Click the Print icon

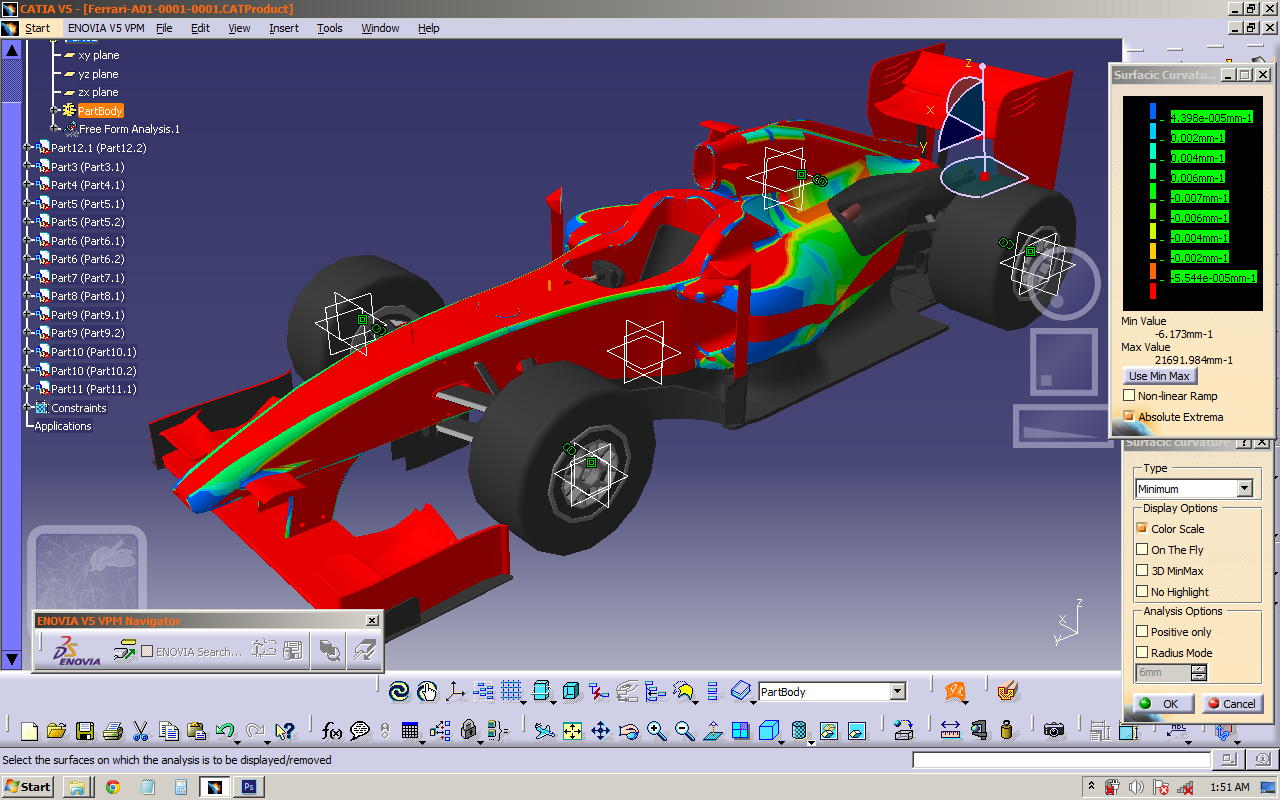click(x=113, y=731)
